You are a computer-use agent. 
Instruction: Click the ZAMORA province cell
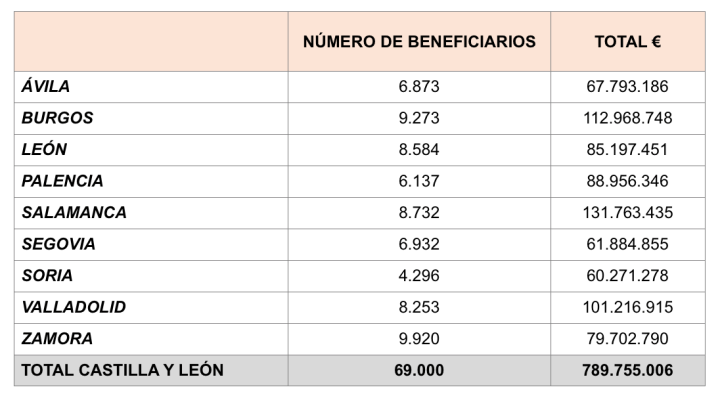click(57, 339)
